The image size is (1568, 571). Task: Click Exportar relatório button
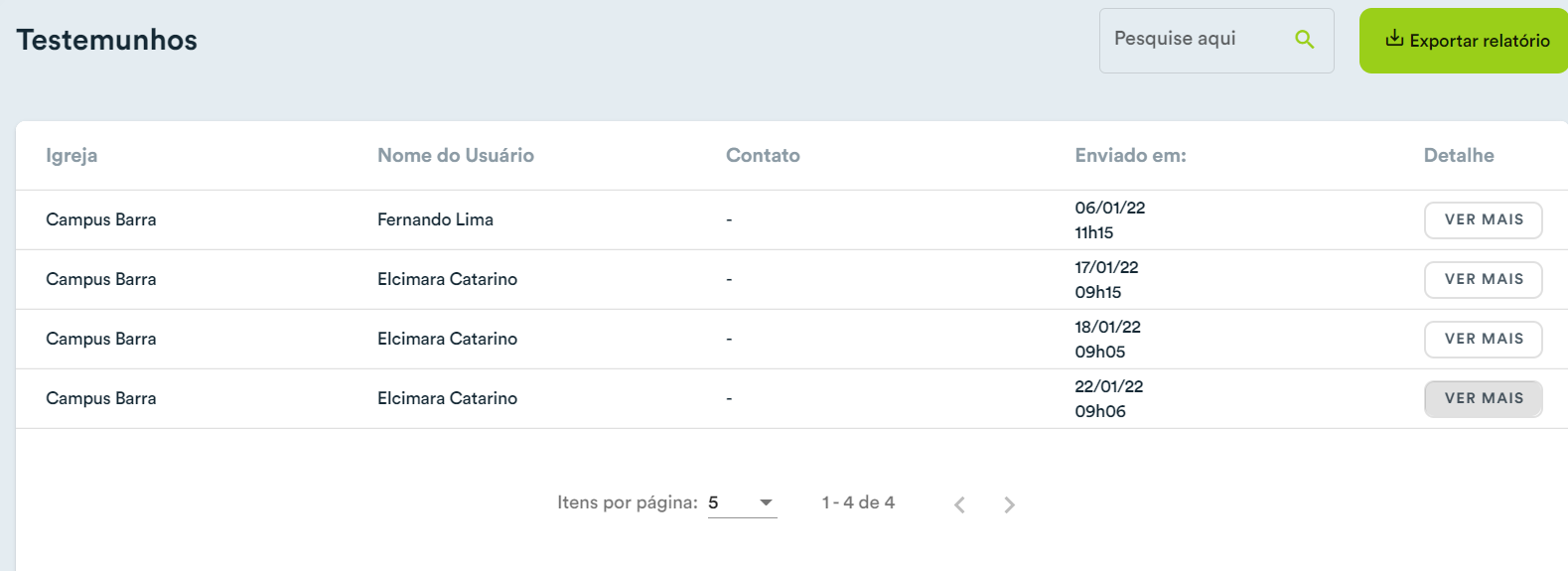click(x=1464, y=41)
